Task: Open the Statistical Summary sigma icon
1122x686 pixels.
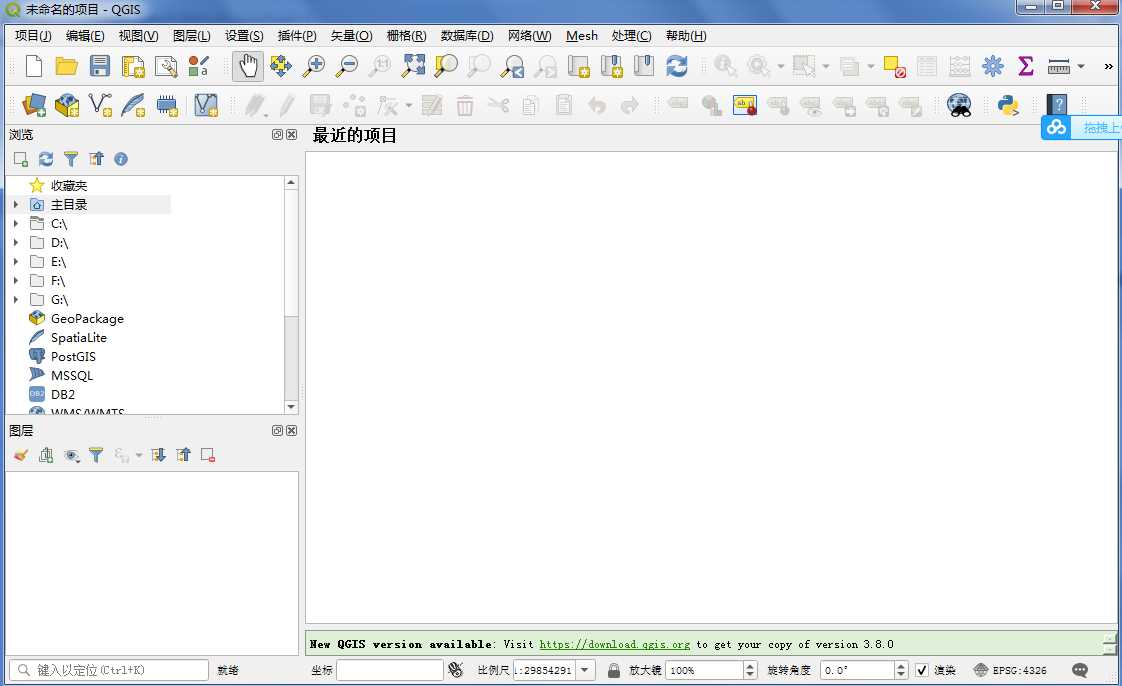Action: [1025, 66]
